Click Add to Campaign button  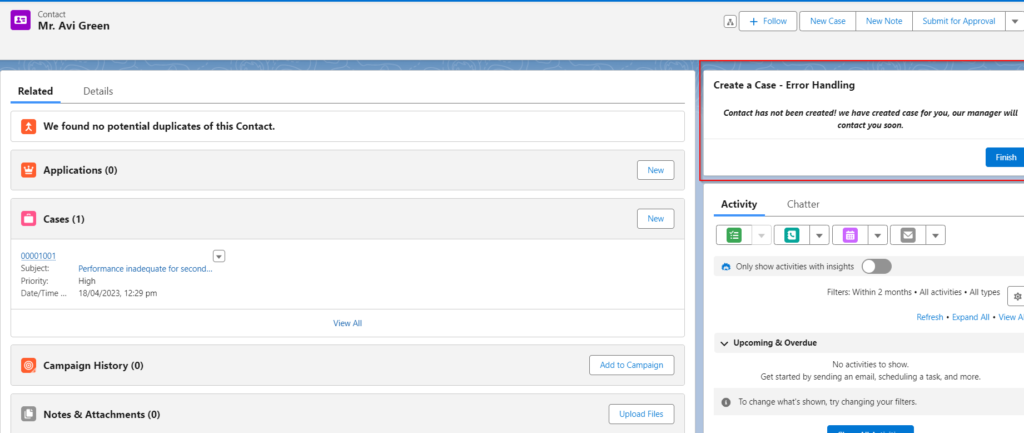(x=631, y=365)
